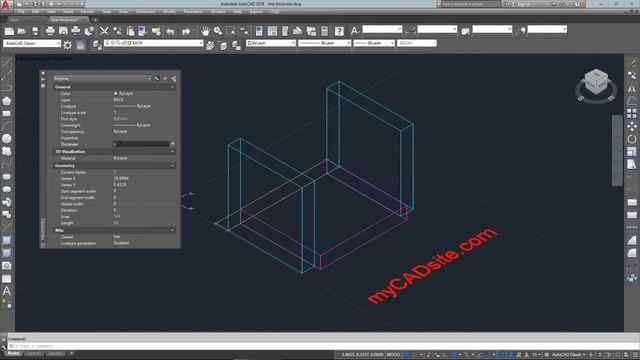Screen dimensions: 640x360
Task: Select the Zoom Realtime magnifier tool
Action: [x=218, y=31]
